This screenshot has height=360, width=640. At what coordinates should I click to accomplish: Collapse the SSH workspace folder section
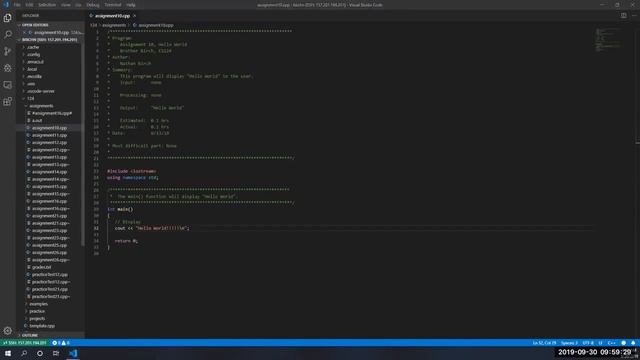click(x=49, y=40)
